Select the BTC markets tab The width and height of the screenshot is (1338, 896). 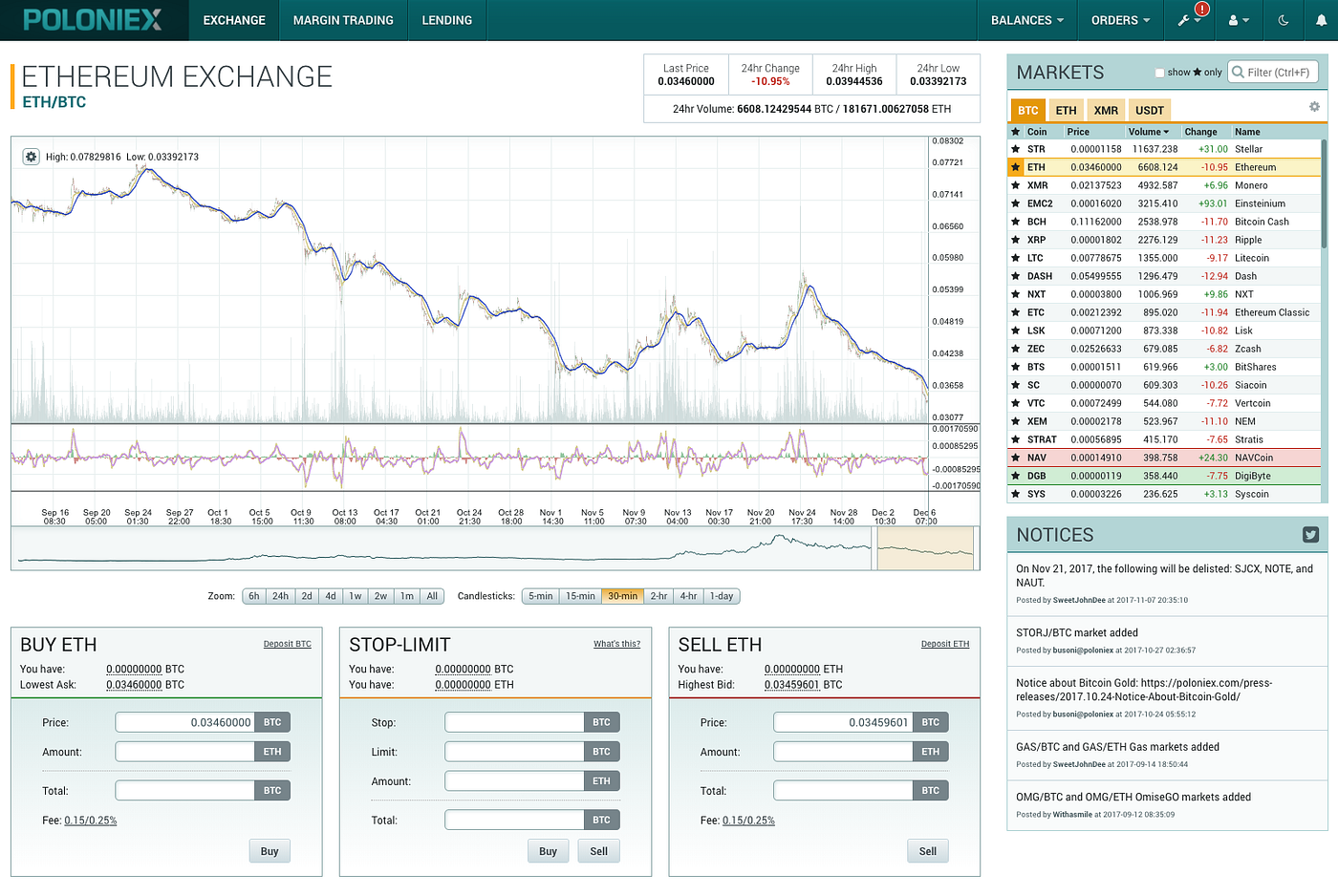(x=1027, y=110)
